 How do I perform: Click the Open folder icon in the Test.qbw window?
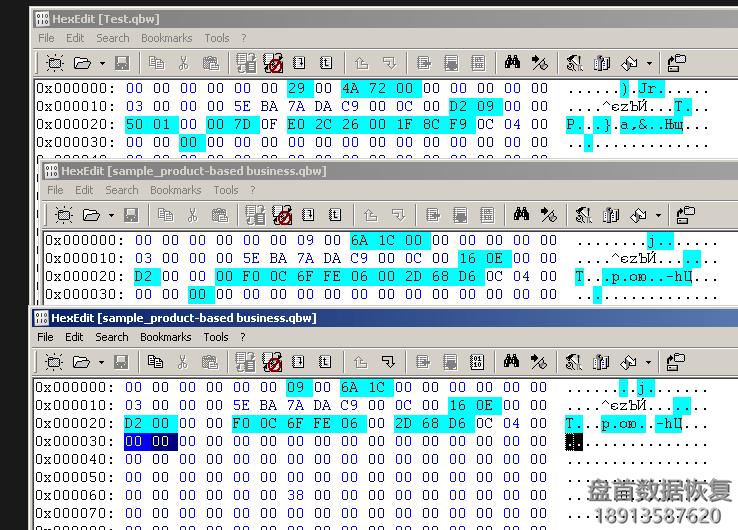point(82,63)
